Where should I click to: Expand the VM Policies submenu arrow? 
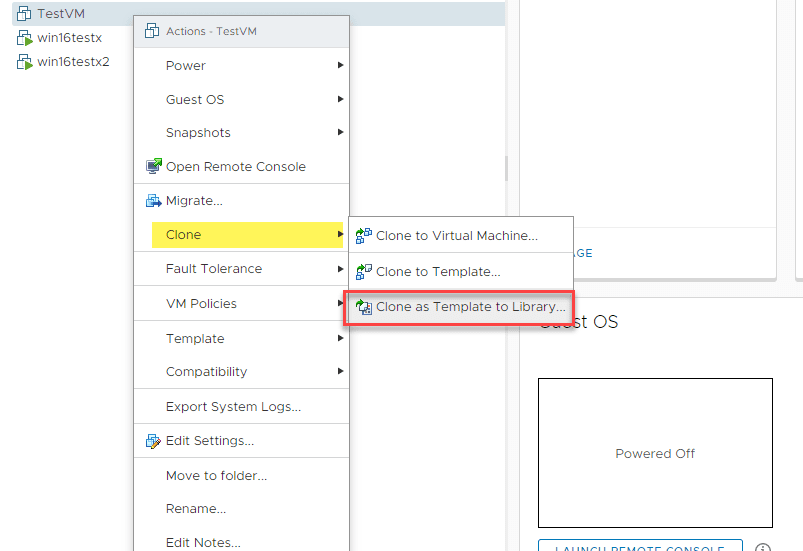point(340,303)
